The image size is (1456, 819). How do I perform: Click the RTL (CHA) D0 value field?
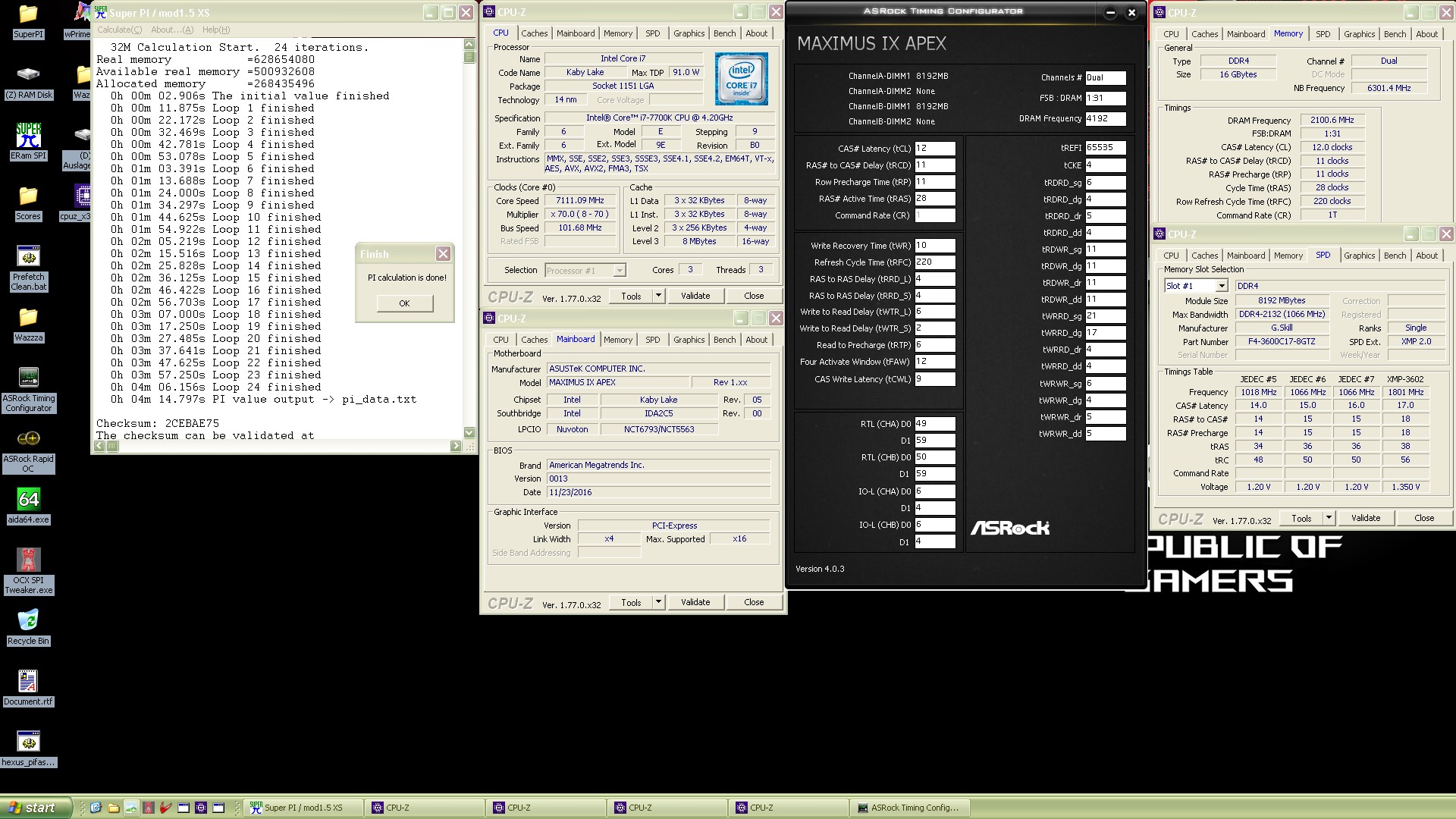coord(934,424)
